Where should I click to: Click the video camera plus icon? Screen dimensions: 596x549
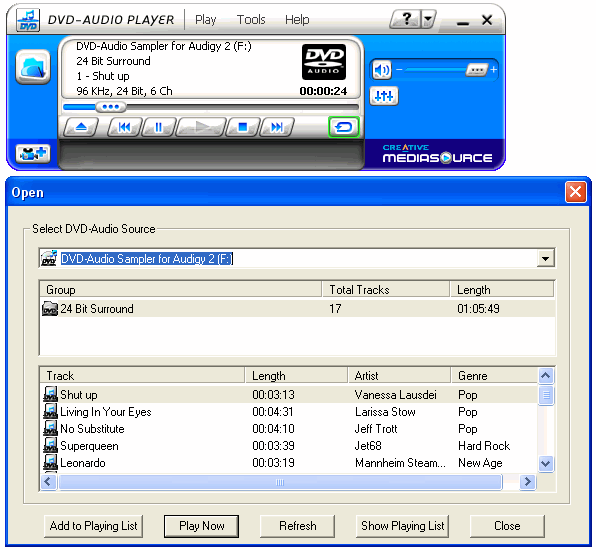33,154
